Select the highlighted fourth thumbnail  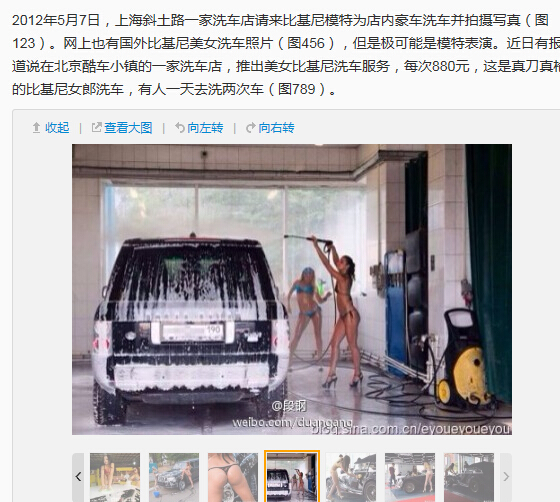(292, 477)
